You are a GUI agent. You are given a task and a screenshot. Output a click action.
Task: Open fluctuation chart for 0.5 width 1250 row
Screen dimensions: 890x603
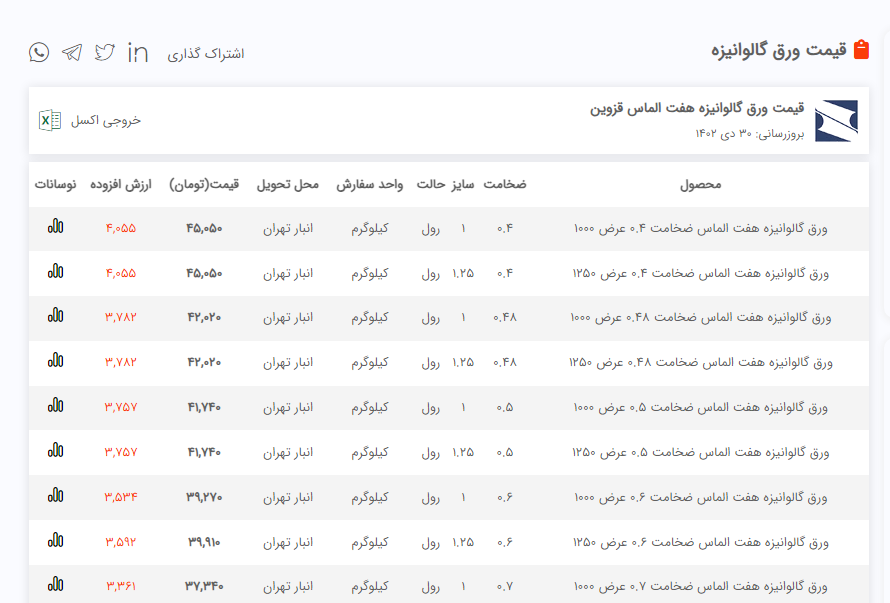55,451
